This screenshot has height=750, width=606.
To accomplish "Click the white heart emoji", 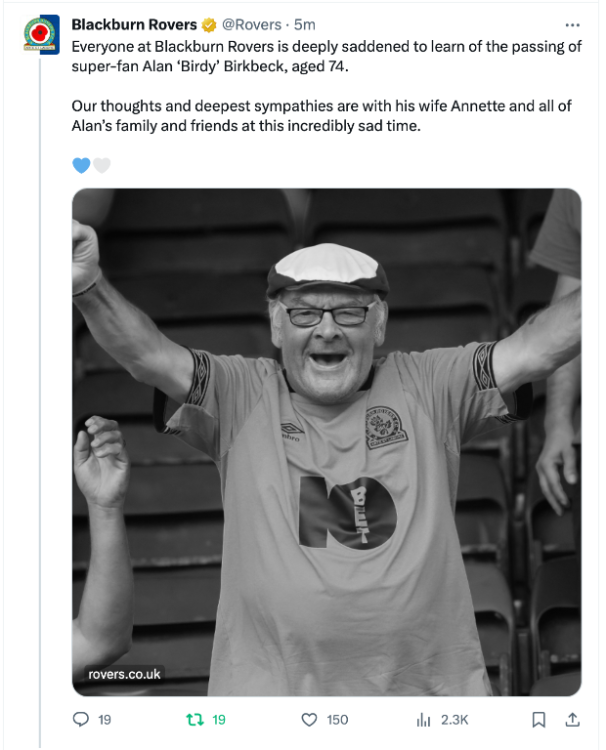I will coord(101,165).
